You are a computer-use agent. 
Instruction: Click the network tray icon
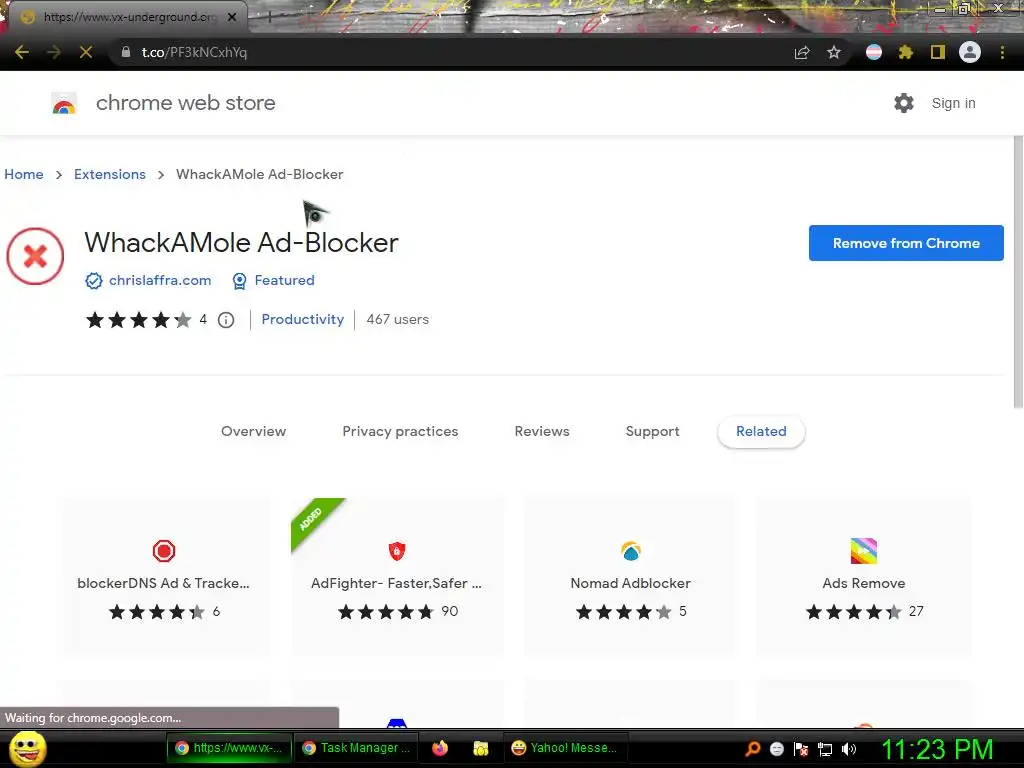(825, 749)
